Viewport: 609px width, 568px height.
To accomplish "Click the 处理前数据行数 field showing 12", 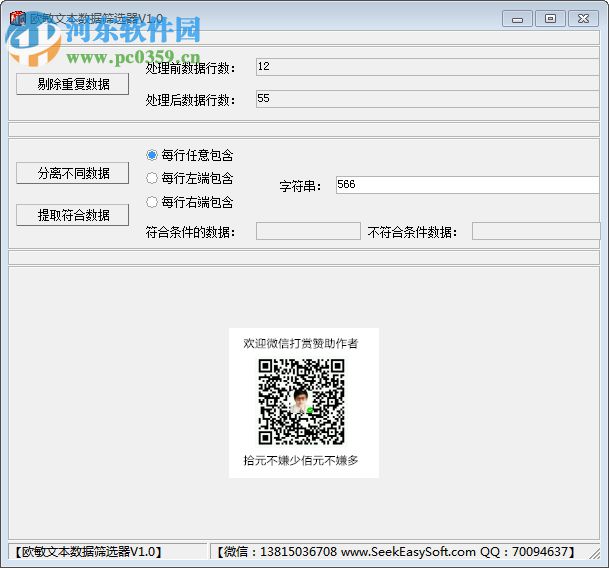I will [427, 67].
